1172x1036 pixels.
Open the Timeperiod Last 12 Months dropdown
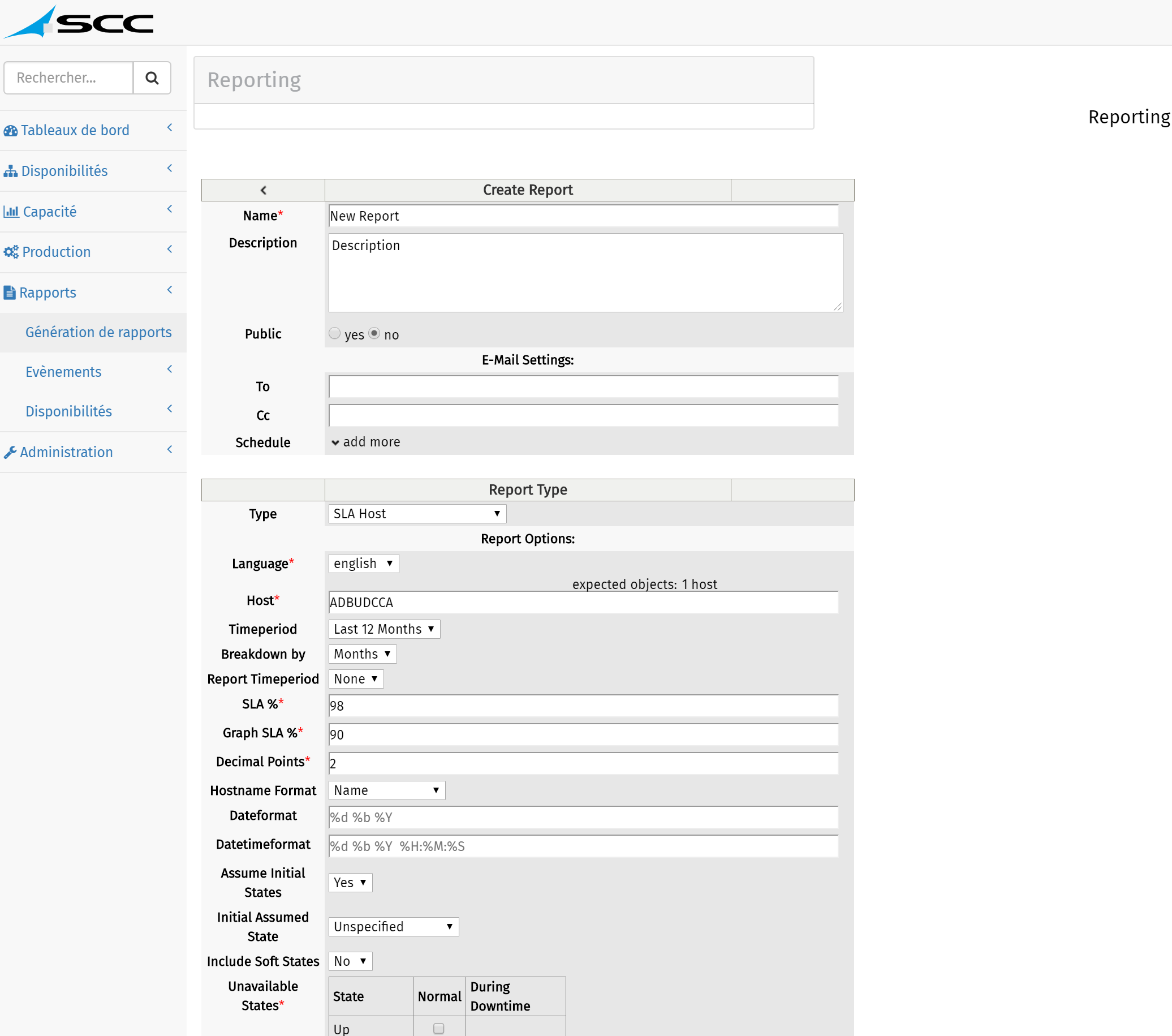tap(384, 629)
